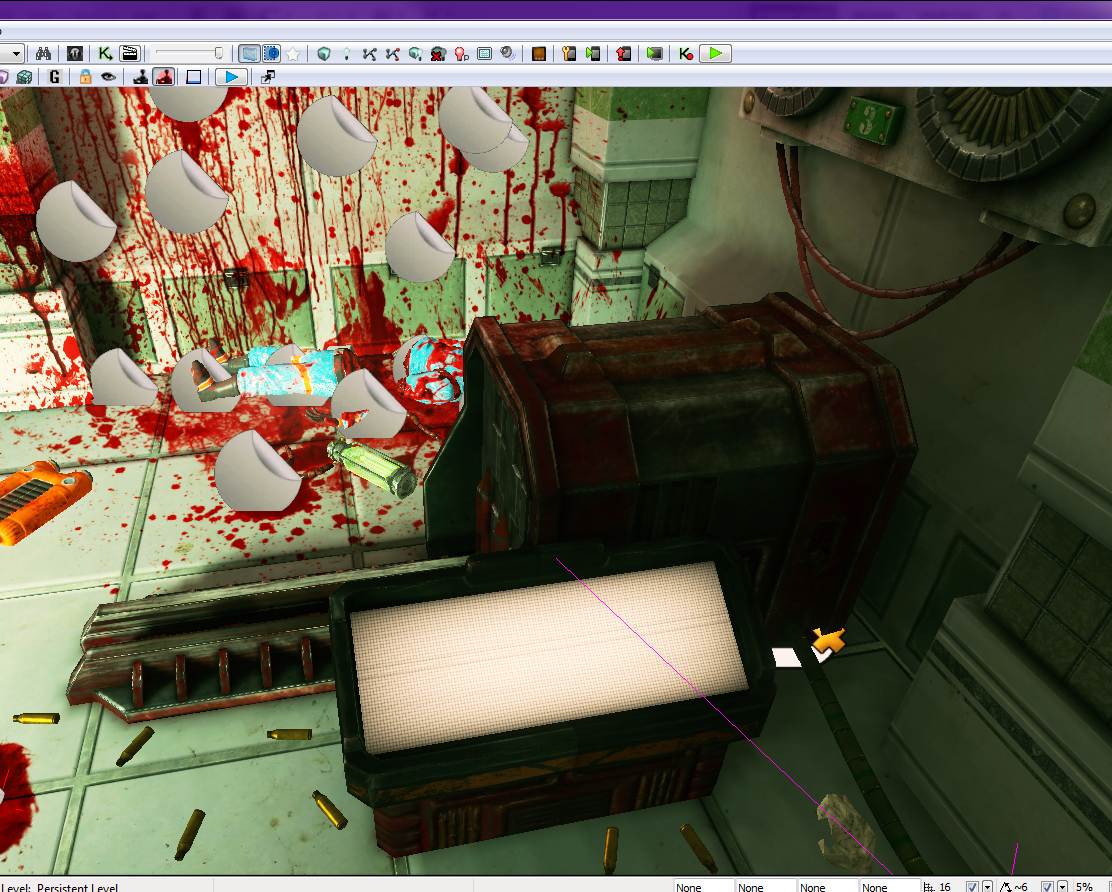
Task: Click the red arrow install-to-device icon
Action: click(x=623, y=54)
